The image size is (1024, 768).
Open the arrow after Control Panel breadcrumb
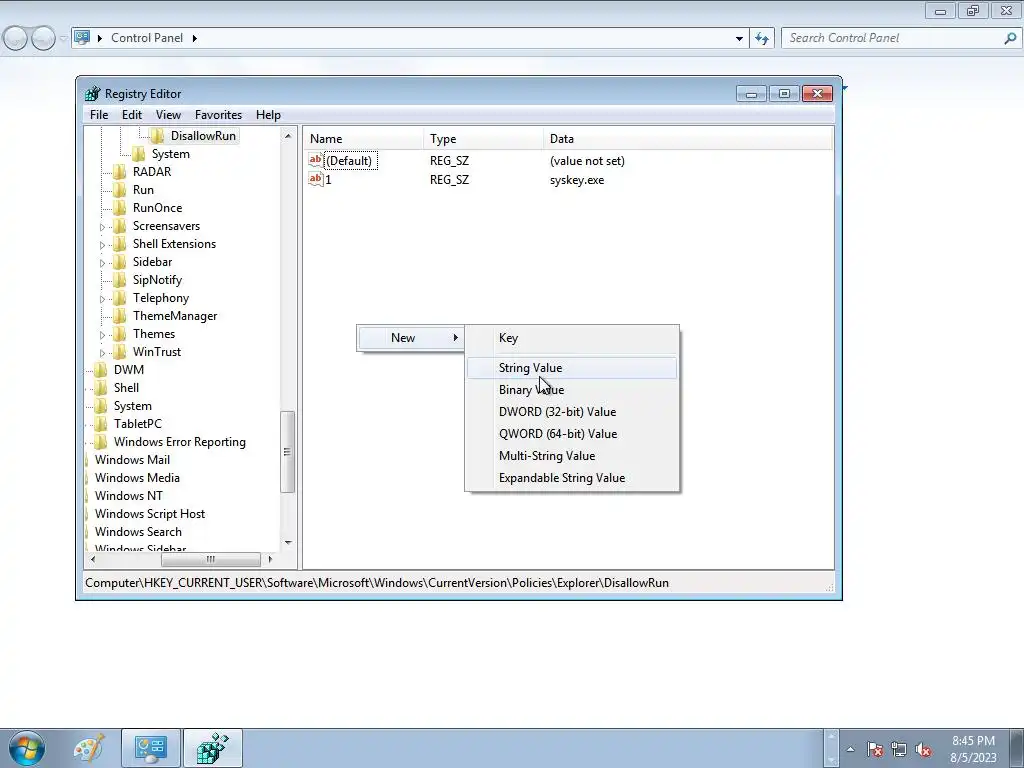(195, 38)
